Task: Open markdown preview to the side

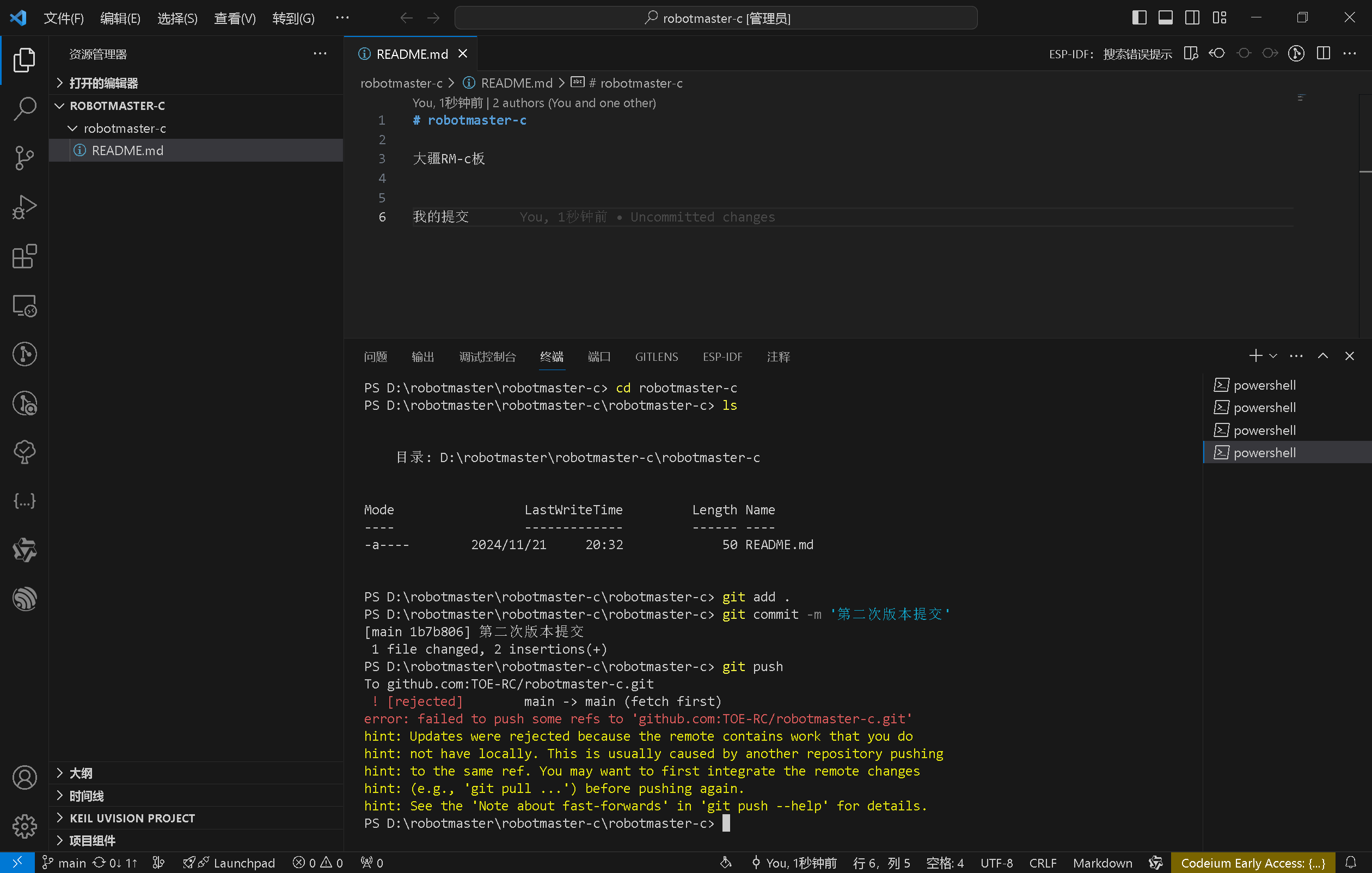Action: tap(1190, 53)
